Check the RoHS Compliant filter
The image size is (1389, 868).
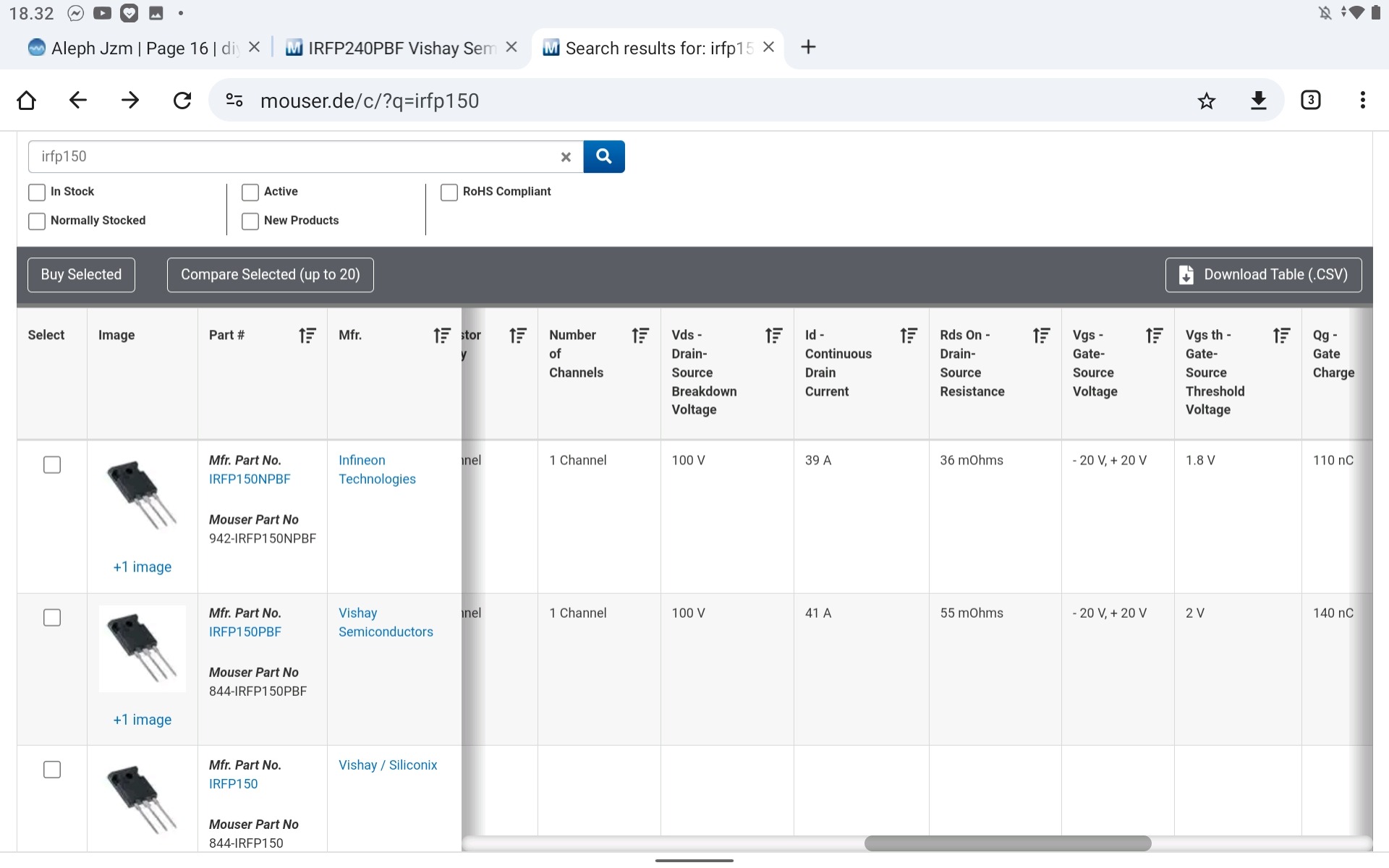tap(449, 192)
